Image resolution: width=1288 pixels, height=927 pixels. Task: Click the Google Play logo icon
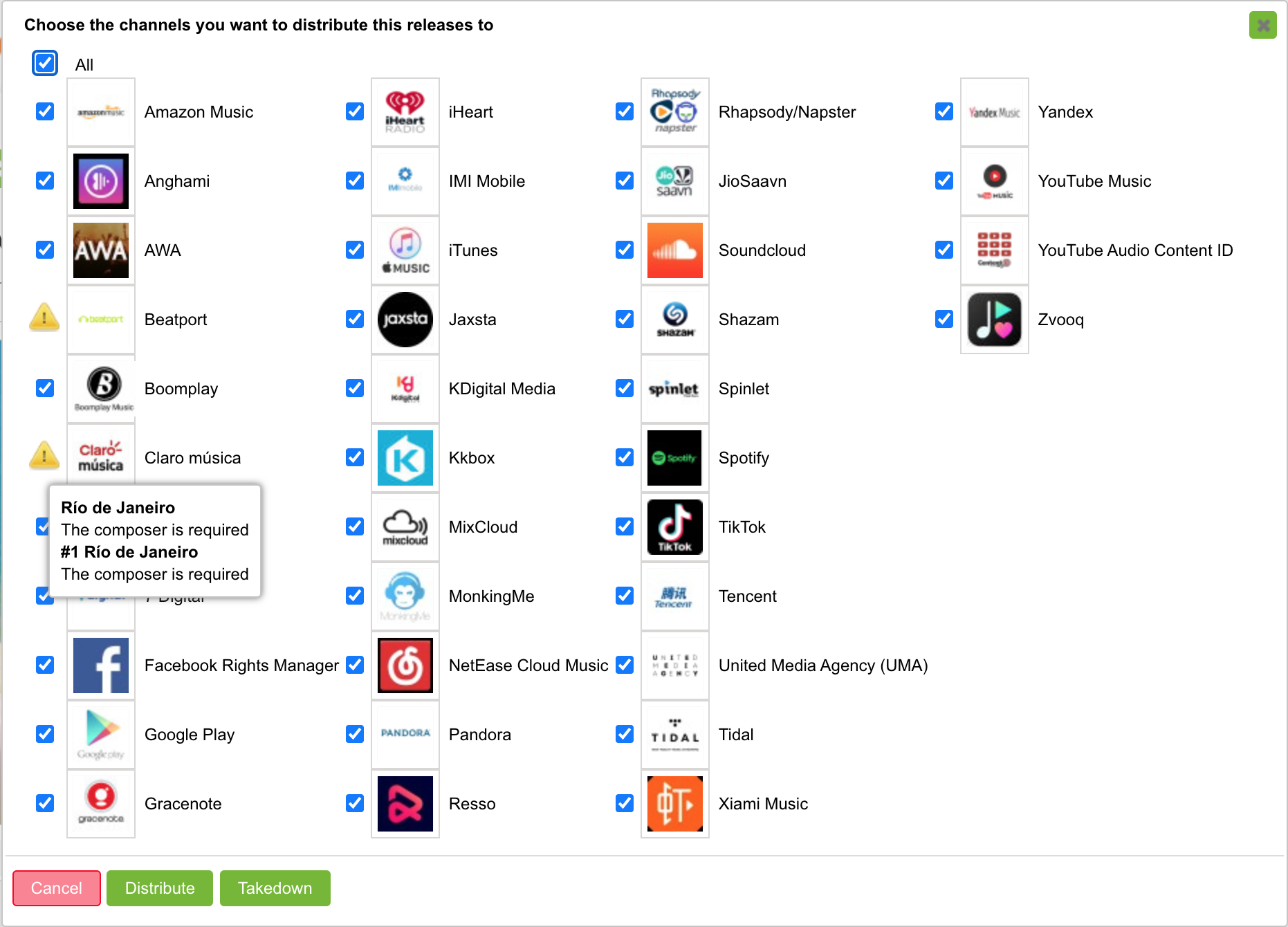coord(101,735)
